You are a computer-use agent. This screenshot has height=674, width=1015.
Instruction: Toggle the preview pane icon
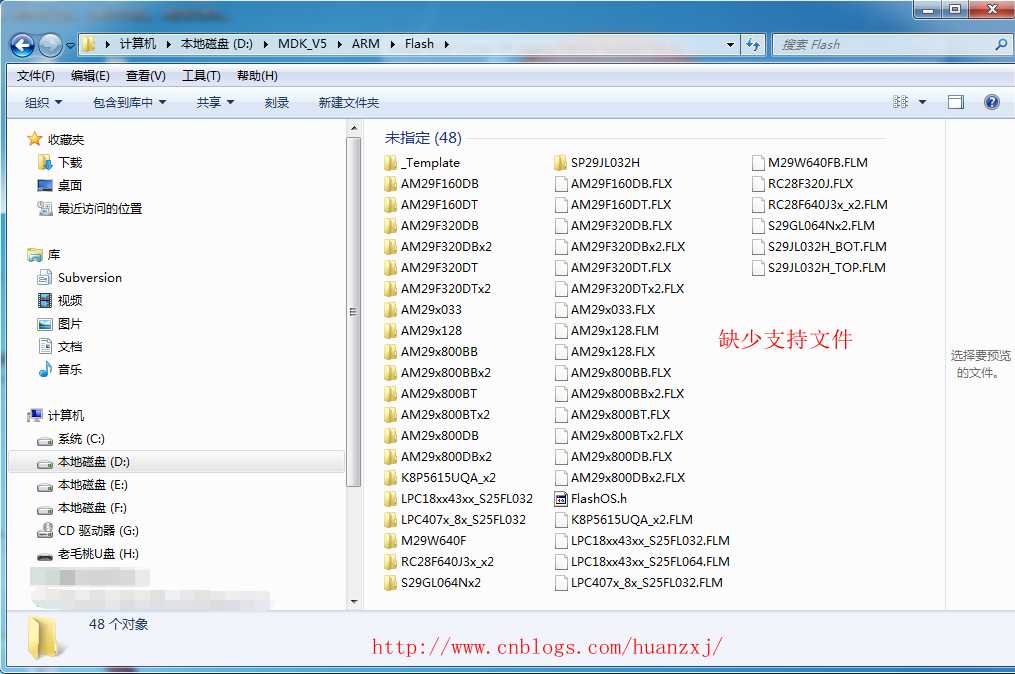click(955, 102)
